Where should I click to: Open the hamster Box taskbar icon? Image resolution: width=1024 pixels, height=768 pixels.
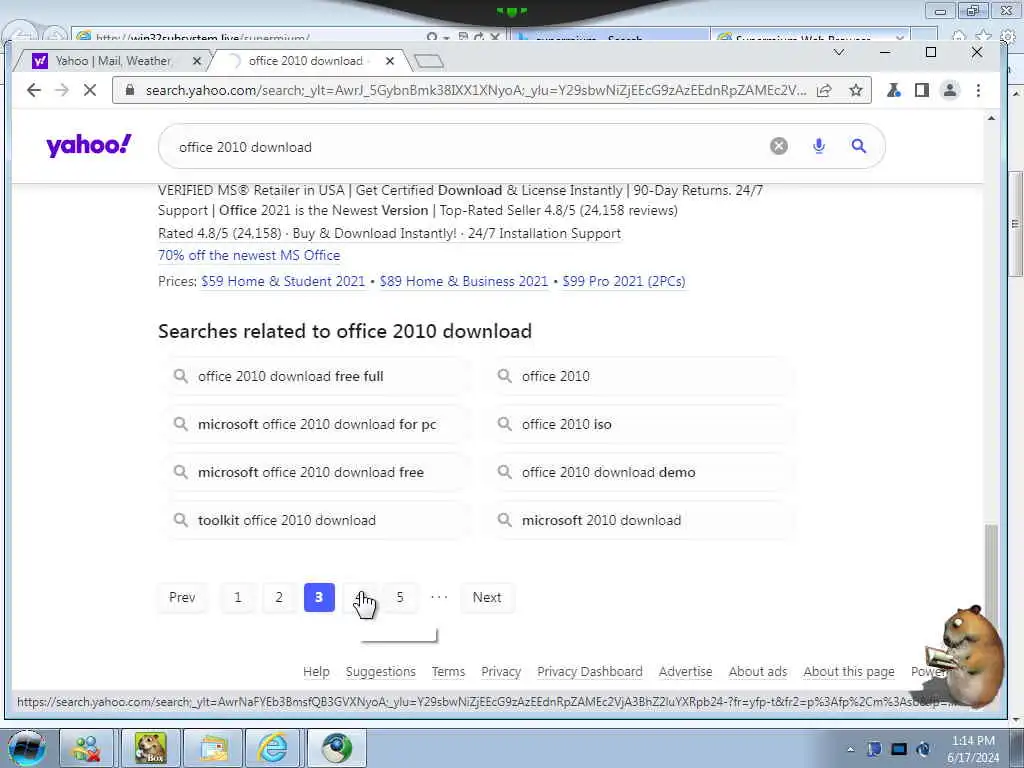150,748
